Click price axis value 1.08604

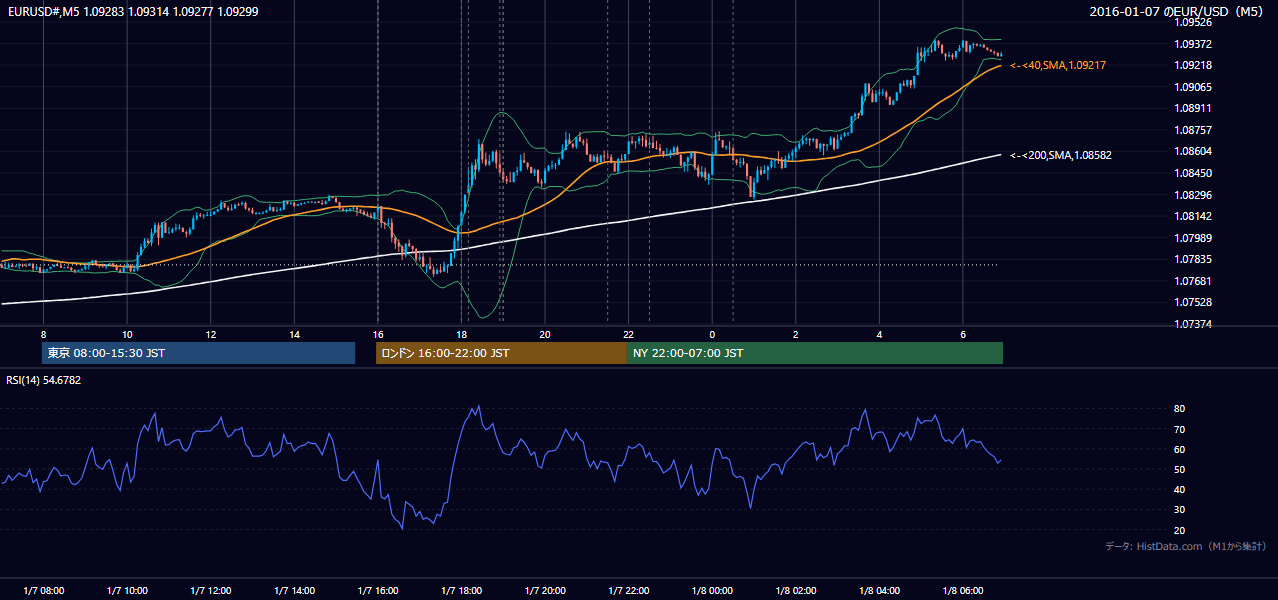coord(1193,151)
